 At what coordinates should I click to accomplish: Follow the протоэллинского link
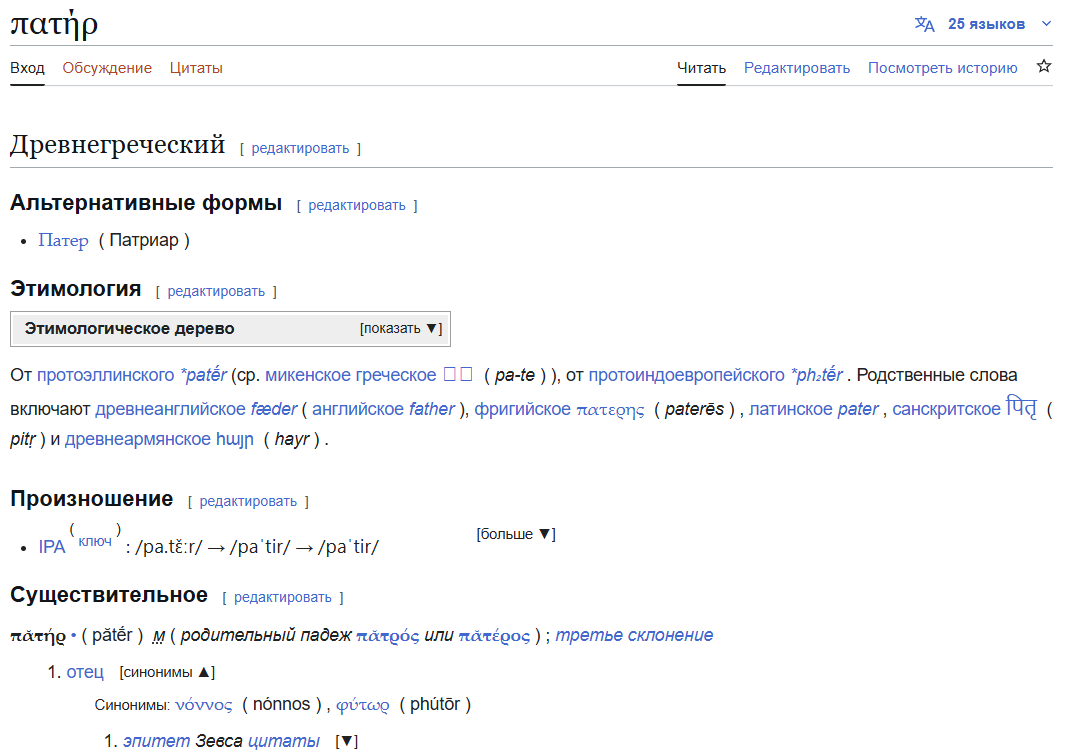(x=105, y=376)
